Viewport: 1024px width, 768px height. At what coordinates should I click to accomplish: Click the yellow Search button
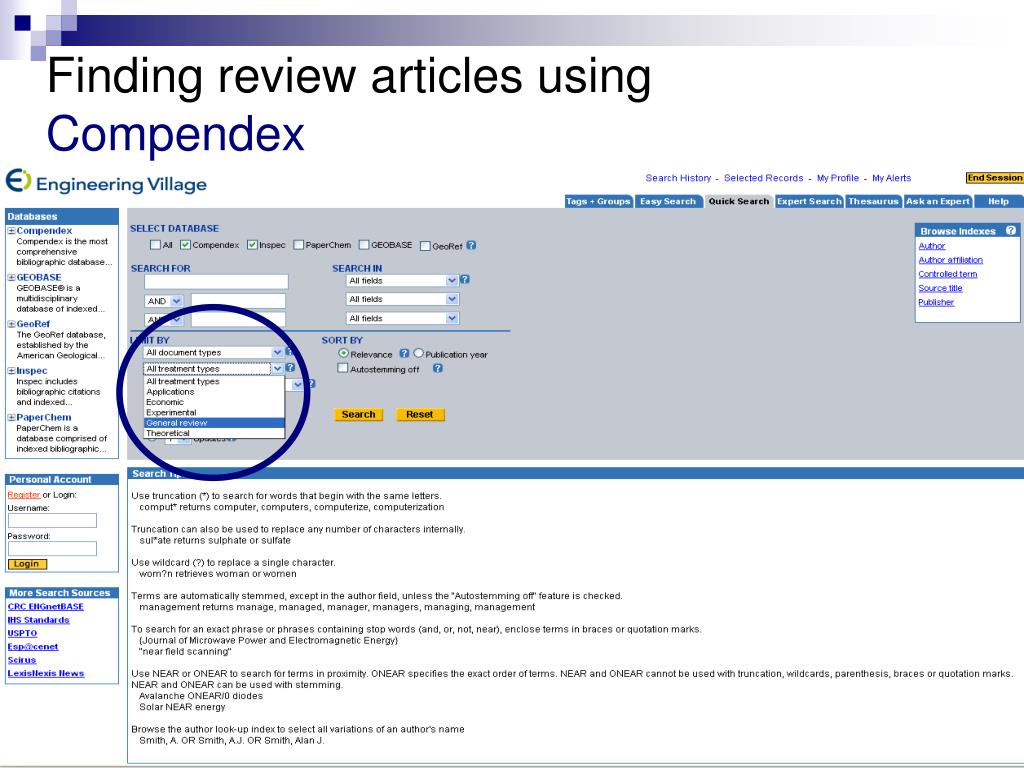click(x=359, y=414)
